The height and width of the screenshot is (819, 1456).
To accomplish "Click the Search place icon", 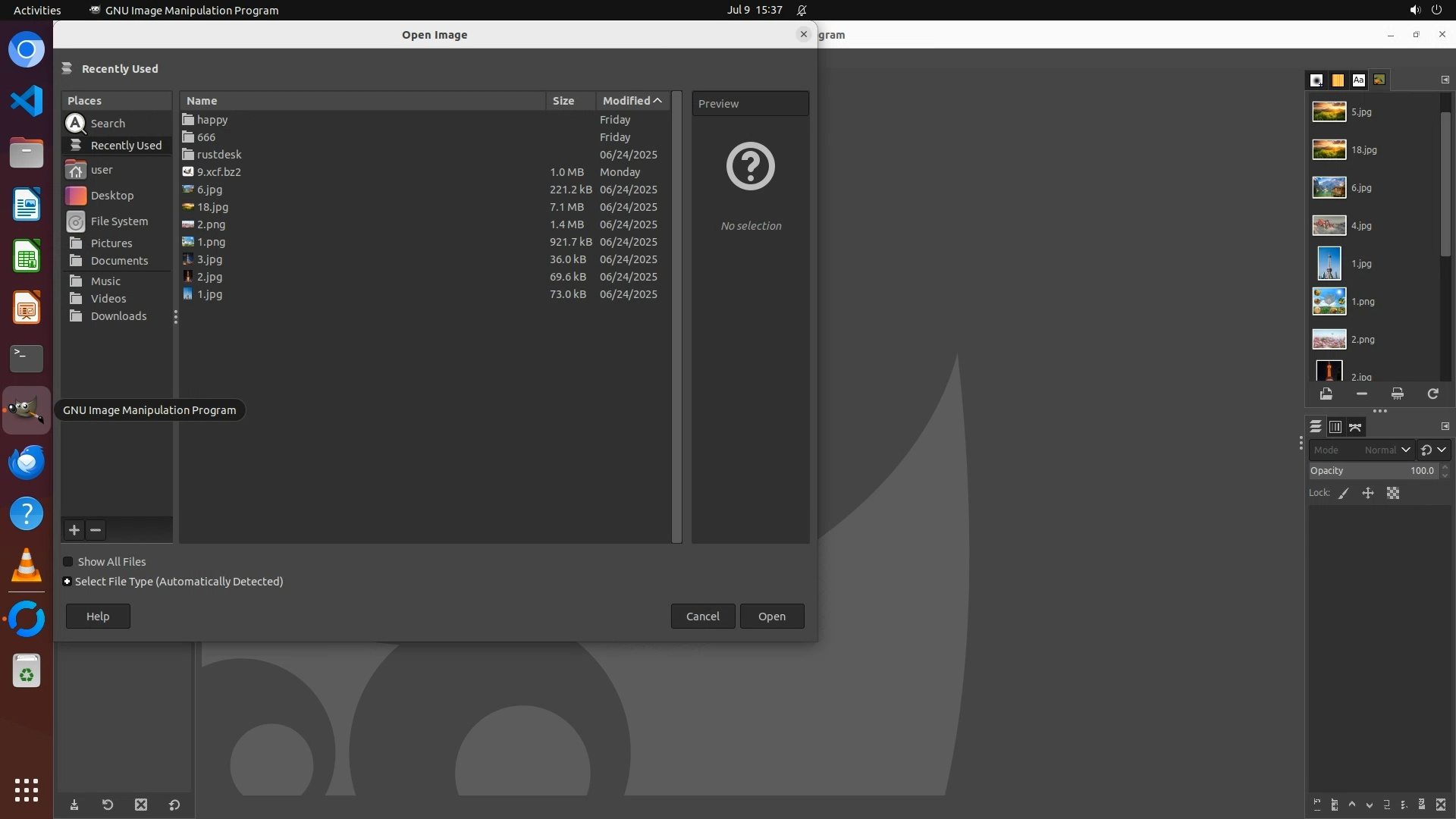I will tap(76, 123).
